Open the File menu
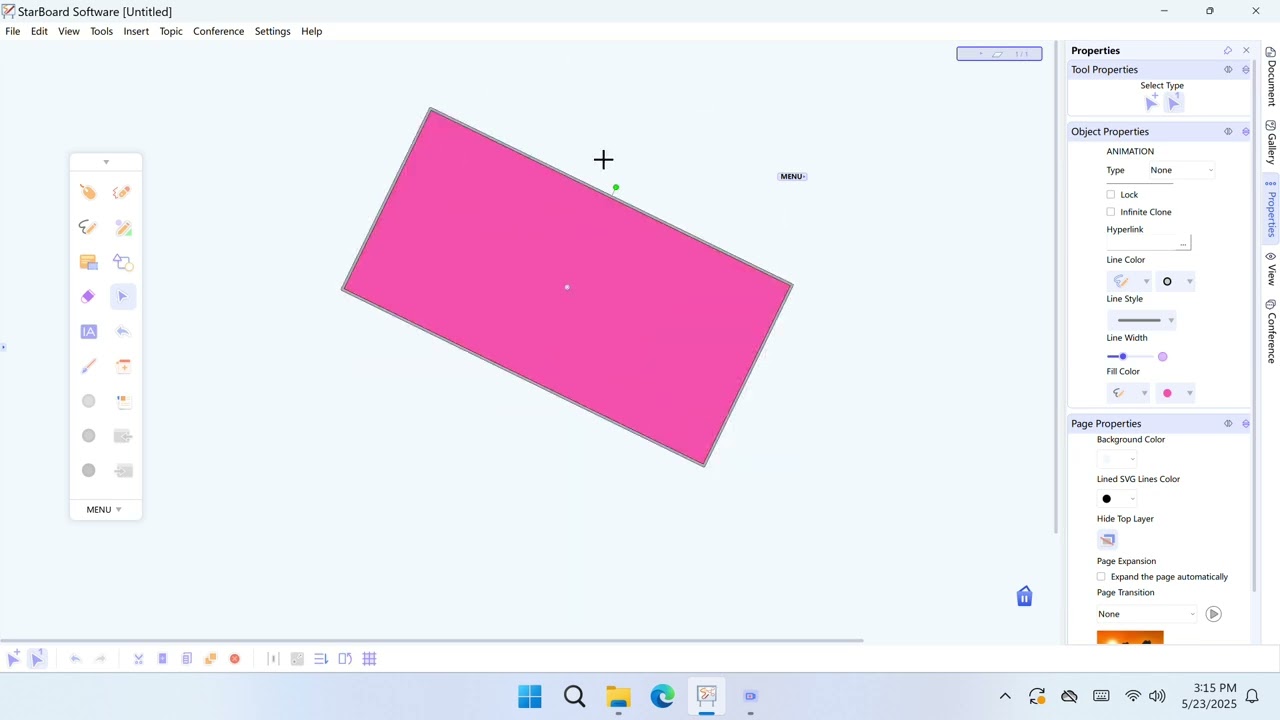The image size is (1280, 720). coord(13,31)
